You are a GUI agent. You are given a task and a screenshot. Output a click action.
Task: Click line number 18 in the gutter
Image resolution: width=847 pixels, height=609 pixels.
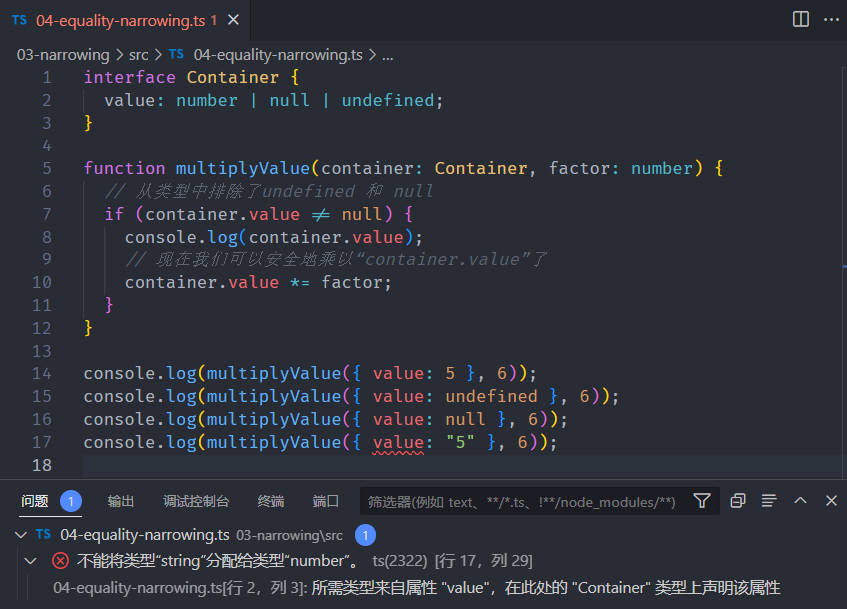(42, 465)
